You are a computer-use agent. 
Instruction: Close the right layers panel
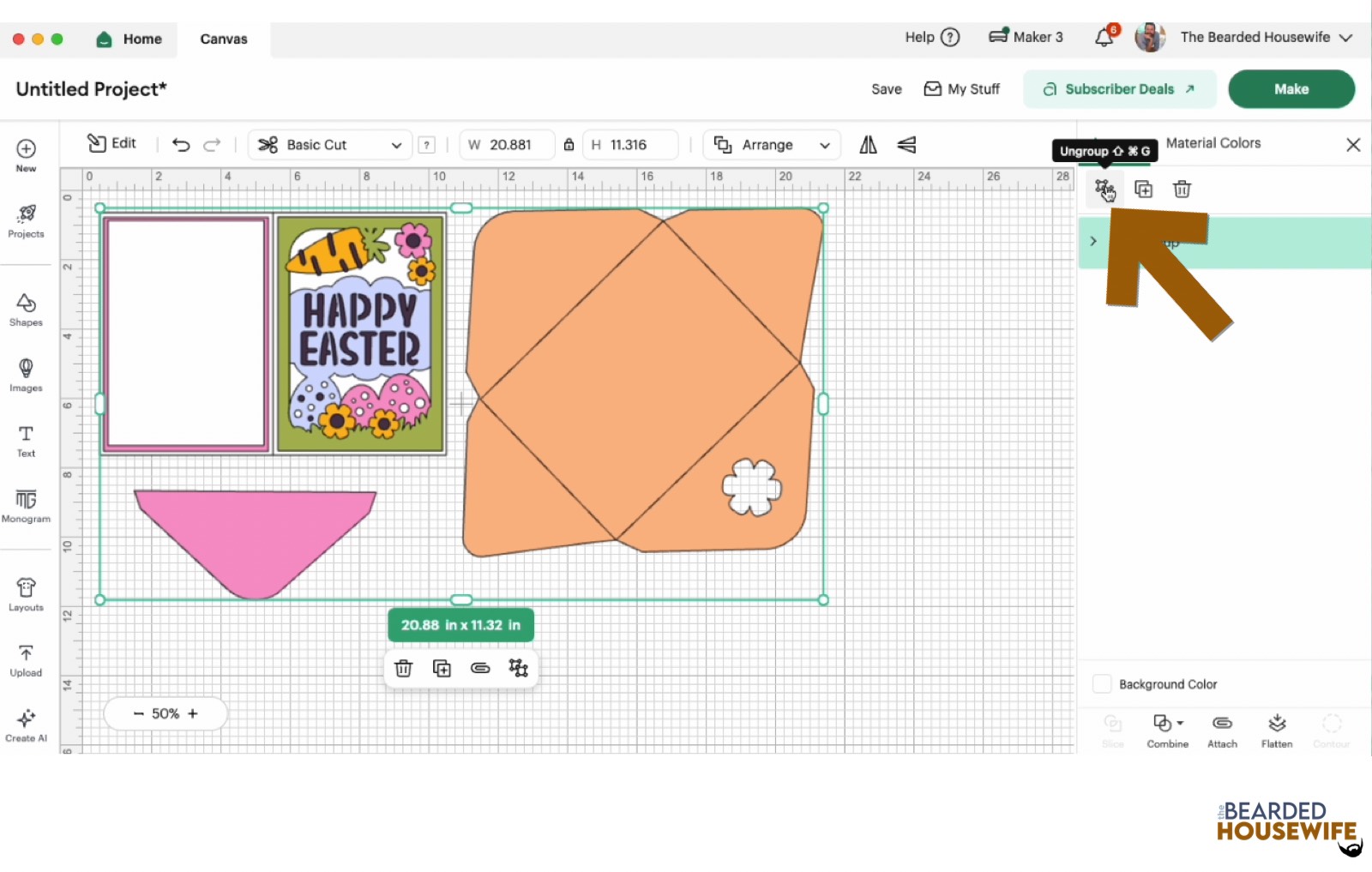tap(1353, 145)
